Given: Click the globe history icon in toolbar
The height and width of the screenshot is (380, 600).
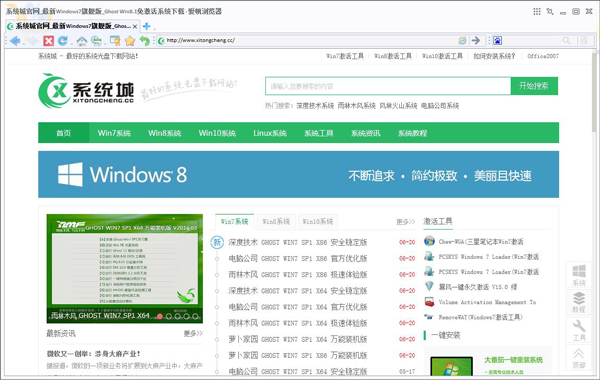Looking at the screenshot, I should coord(96,41).
